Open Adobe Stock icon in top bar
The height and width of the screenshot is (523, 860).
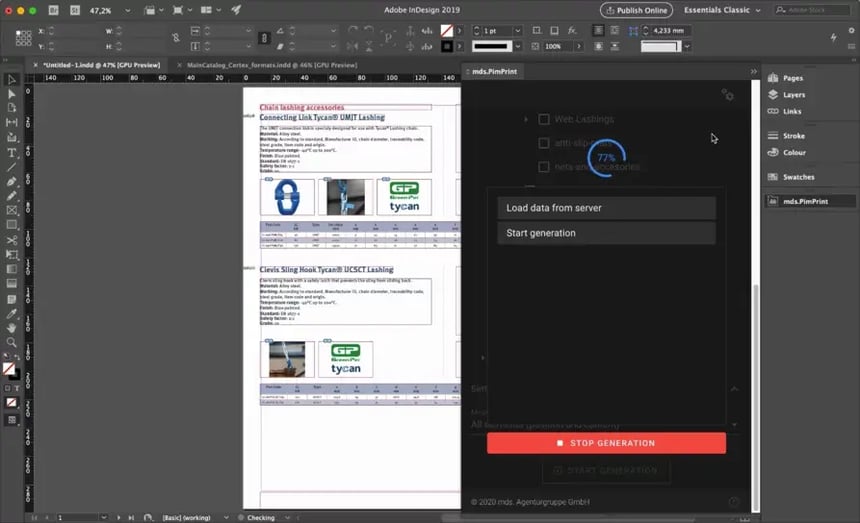[75, 10]
